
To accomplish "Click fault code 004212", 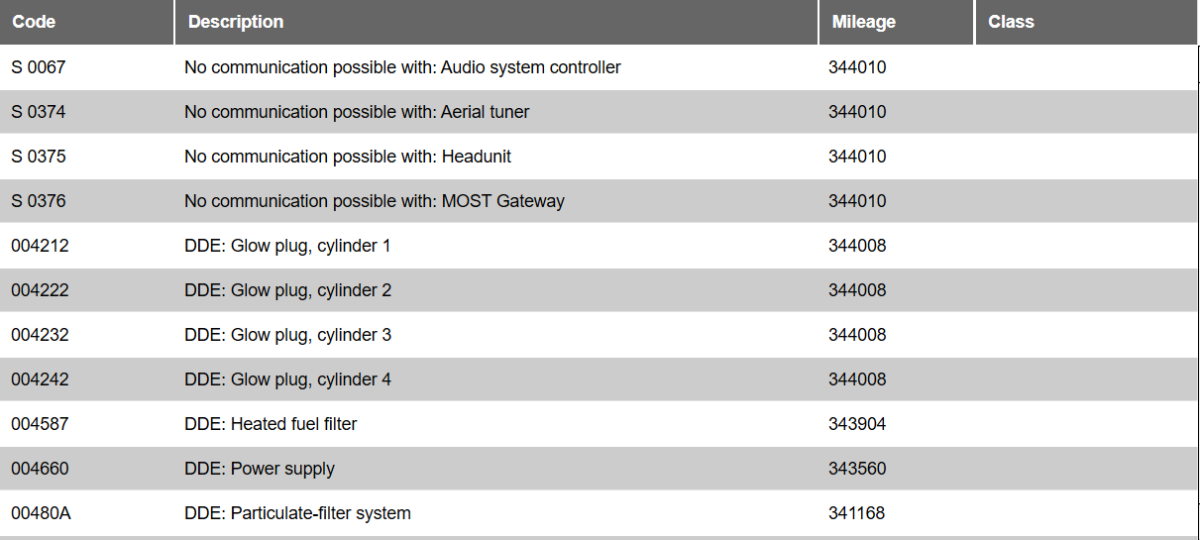I will (x=40, y=245).
